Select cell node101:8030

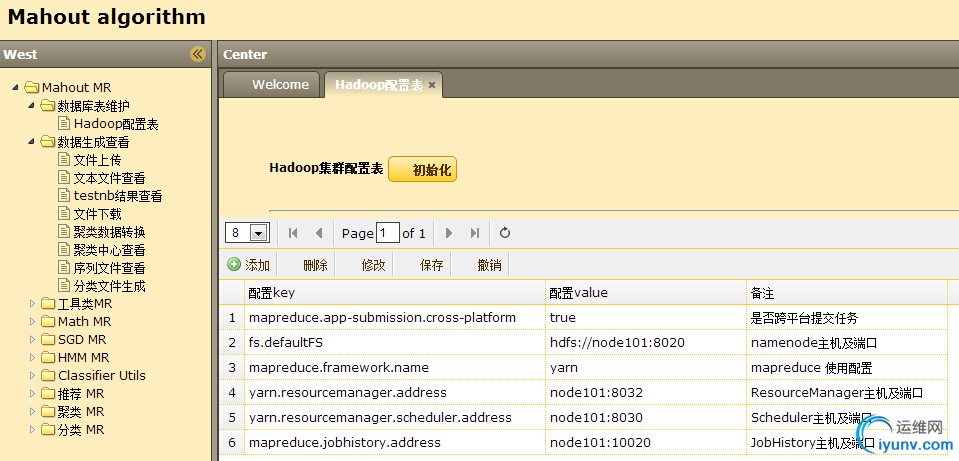coord(646,418)
